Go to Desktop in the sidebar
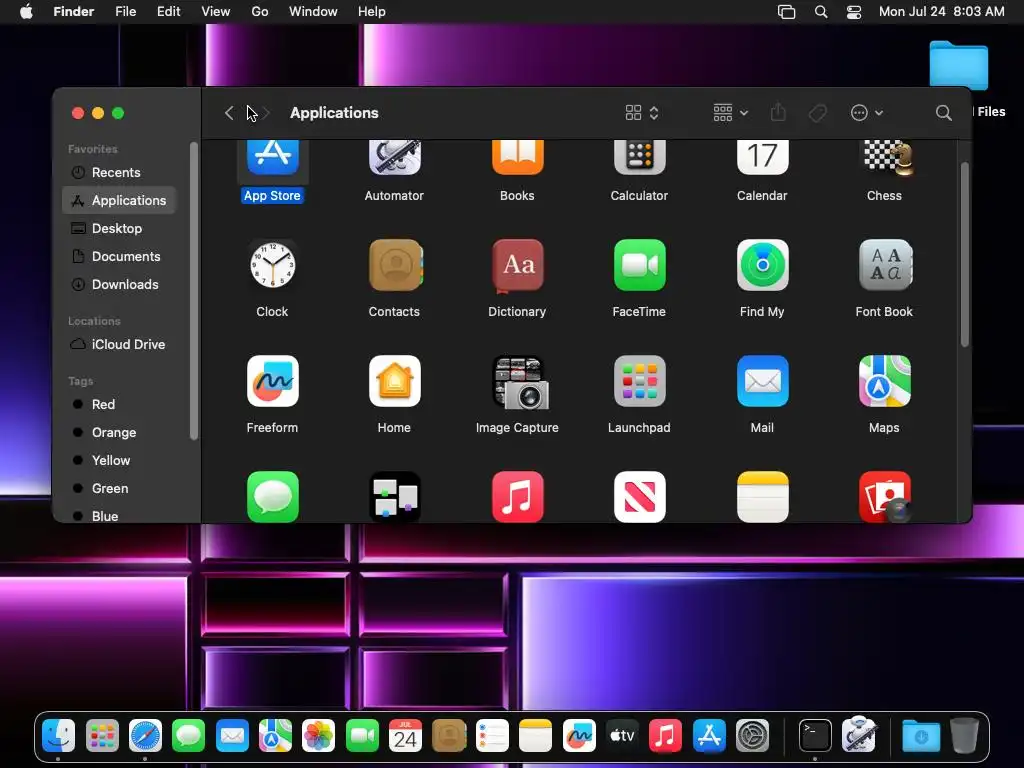Image resolution: width=1024 pixels, height=768 pixels. tap(119, 229)
